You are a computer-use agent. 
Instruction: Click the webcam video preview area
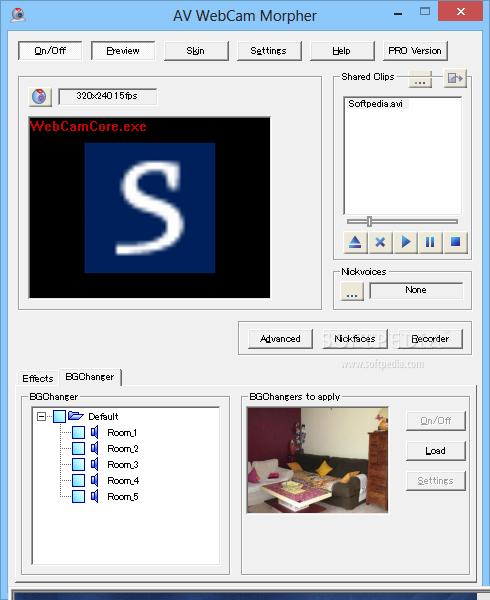pos(150,208)
